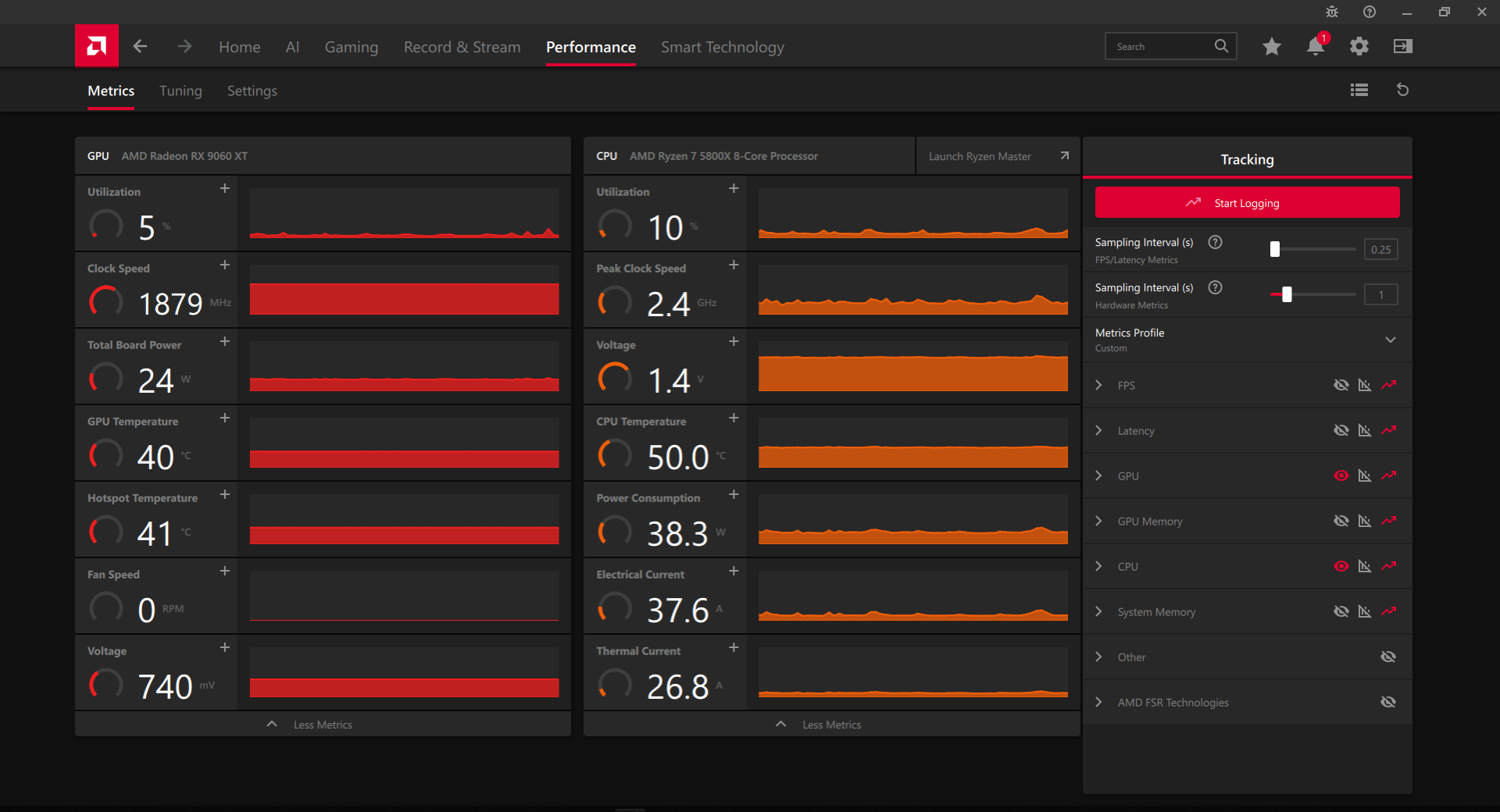Click the bug report icon
1500x812 pixels.
(x=1332, y=12)
